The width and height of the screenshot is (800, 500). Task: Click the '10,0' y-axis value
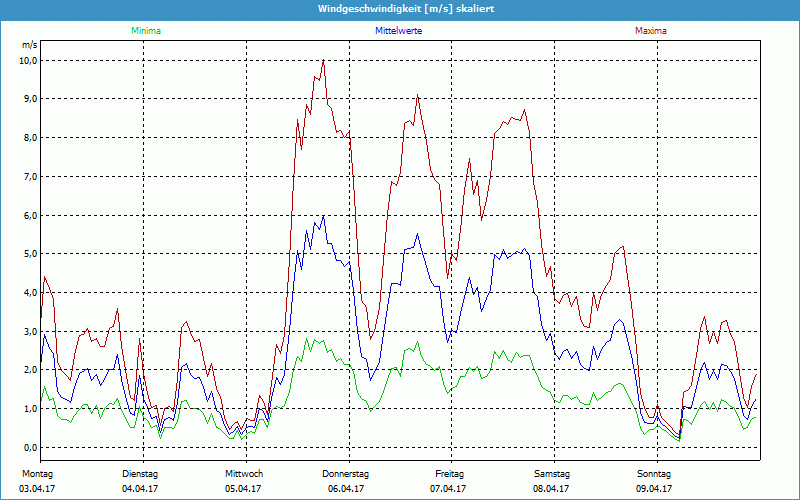[x=29, y=61]
